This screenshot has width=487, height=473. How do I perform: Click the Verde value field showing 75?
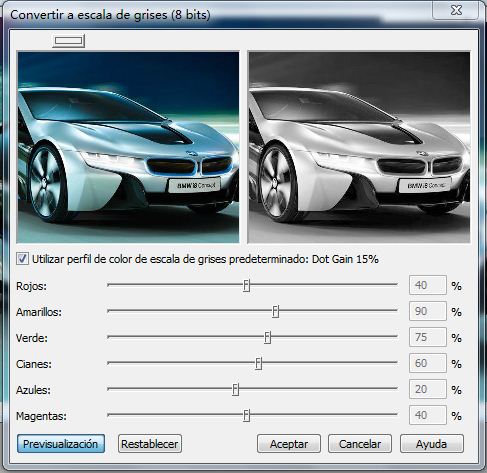pos(428,337)
